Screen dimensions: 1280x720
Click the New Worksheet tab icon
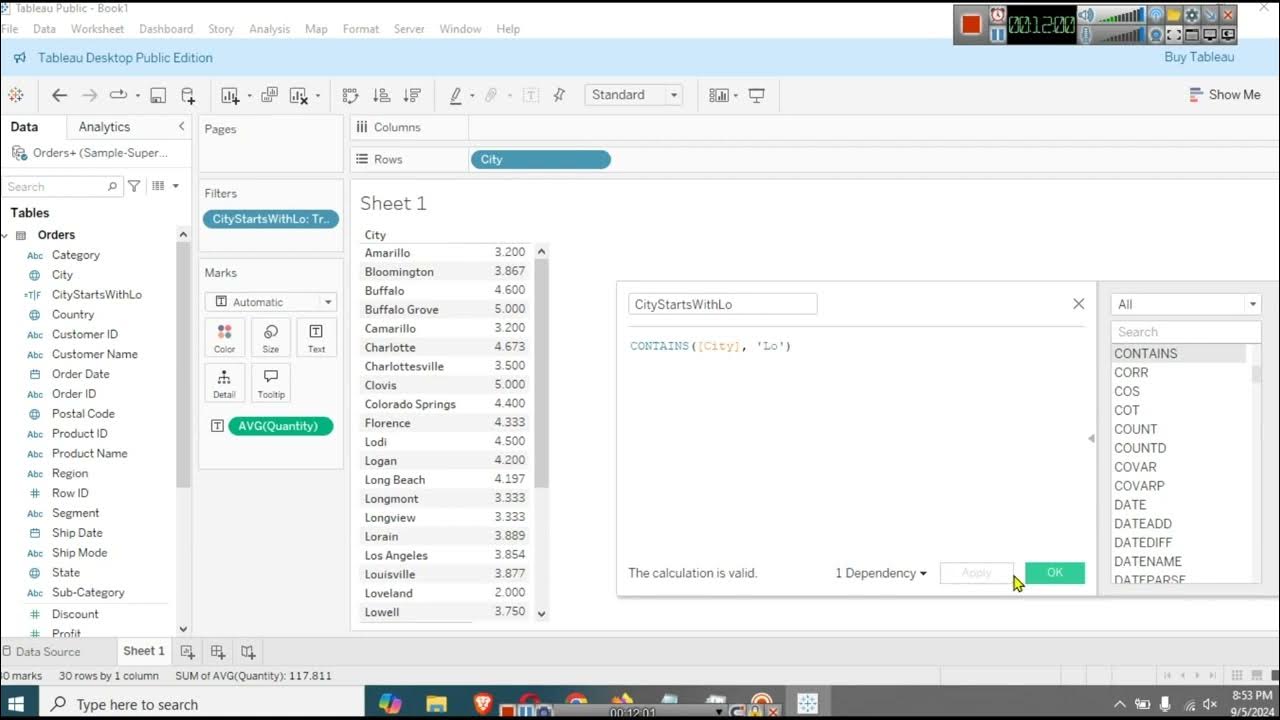(187, 651)
